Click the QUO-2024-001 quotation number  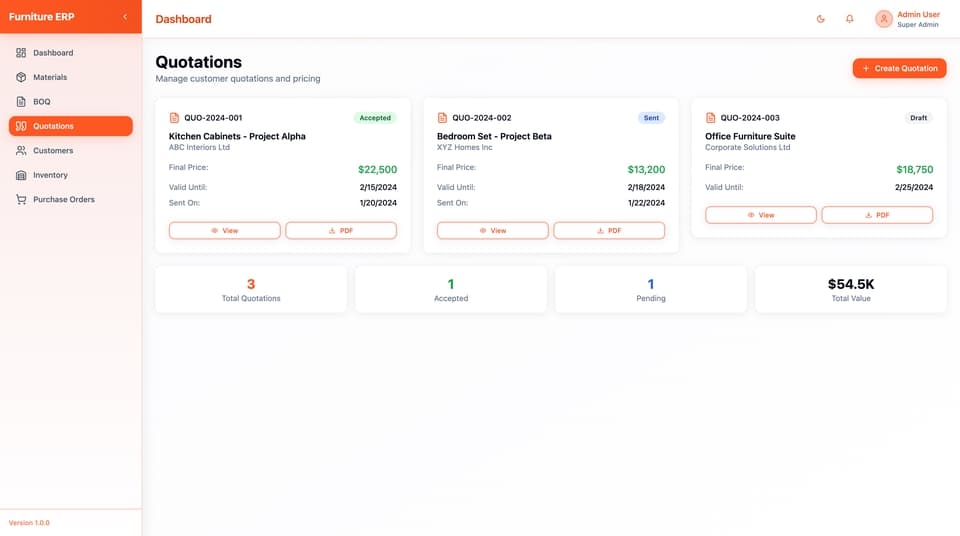[213, 118]
